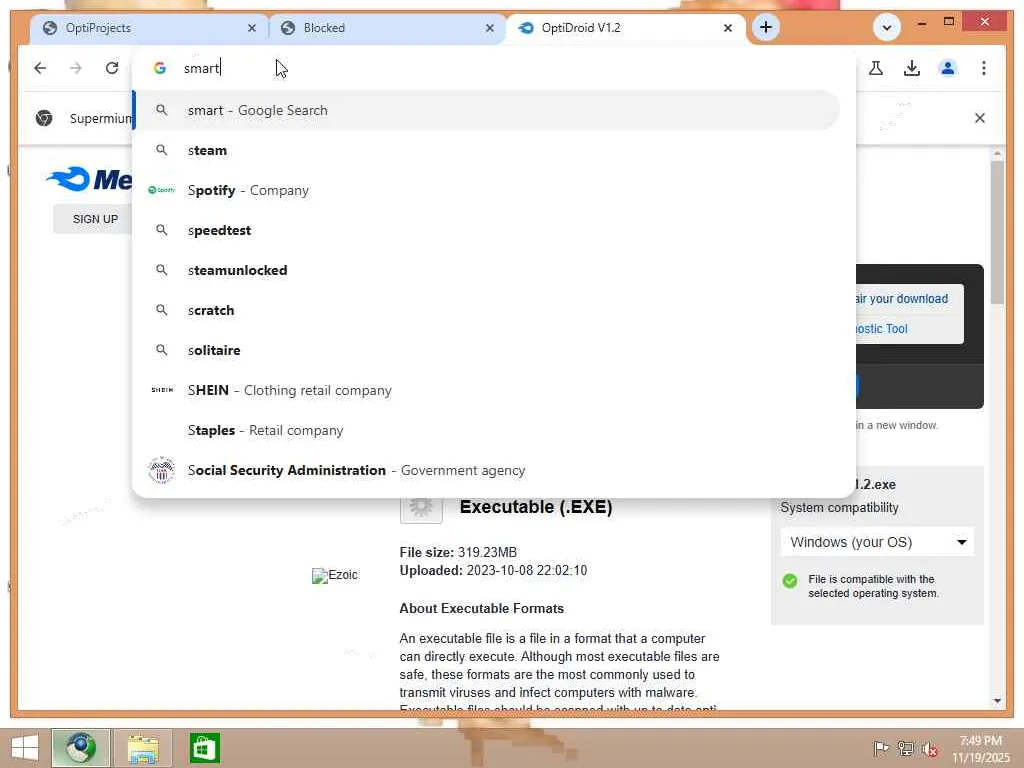1024x768 pixels.
Task: Choose 'SHEIN - Clothing retail company' suggestion
Action: point(487,391)
